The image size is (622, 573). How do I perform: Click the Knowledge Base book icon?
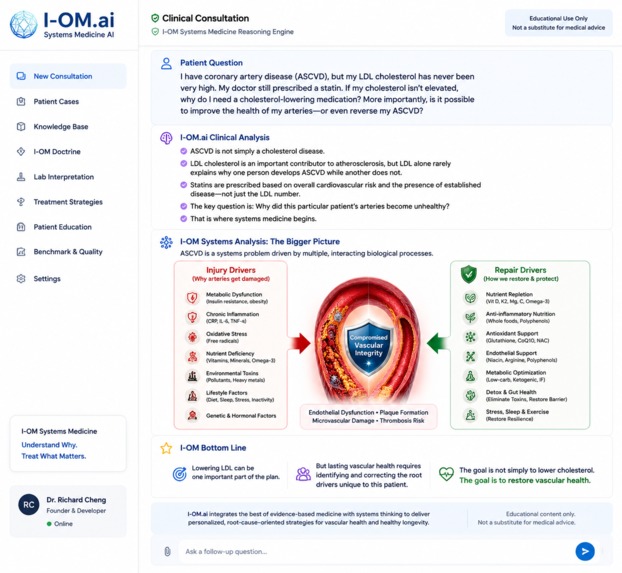(21, 127)
